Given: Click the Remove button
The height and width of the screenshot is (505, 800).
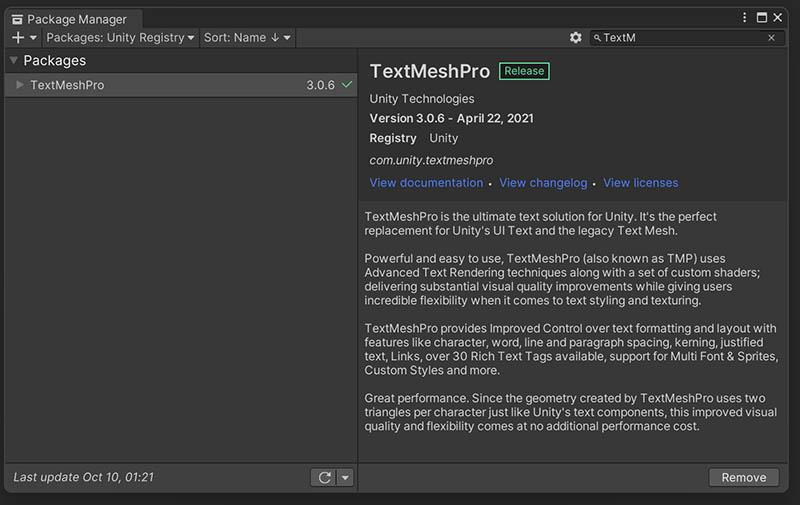Looking at the screenshot, I should tap(743, 477).
